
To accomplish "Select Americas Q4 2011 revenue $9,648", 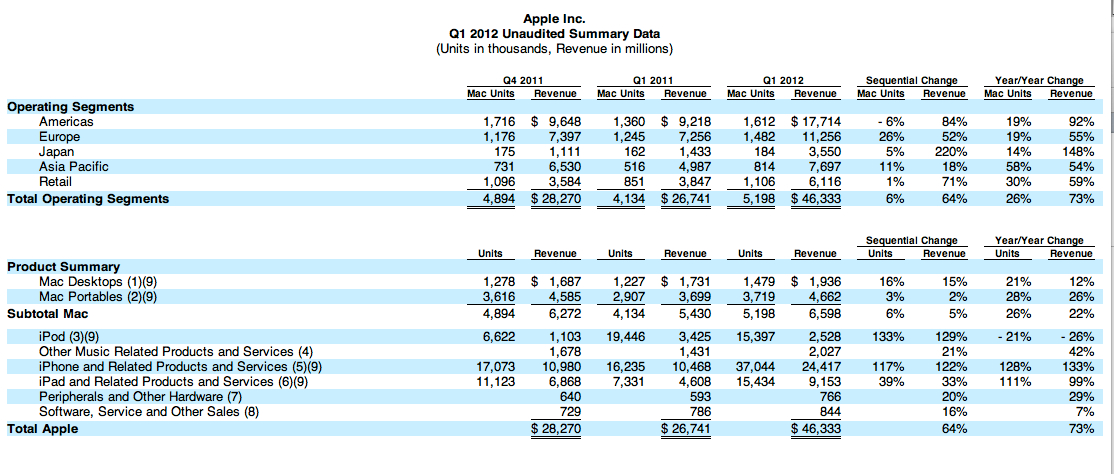I will pyautogui.click(x=556, y=122).
